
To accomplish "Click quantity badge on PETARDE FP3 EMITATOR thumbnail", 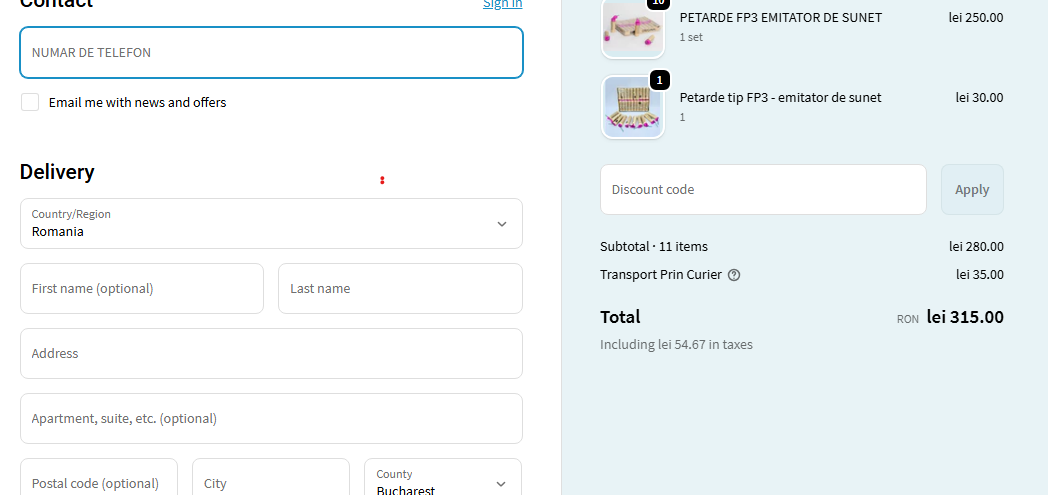I will (x=657, y=3).
